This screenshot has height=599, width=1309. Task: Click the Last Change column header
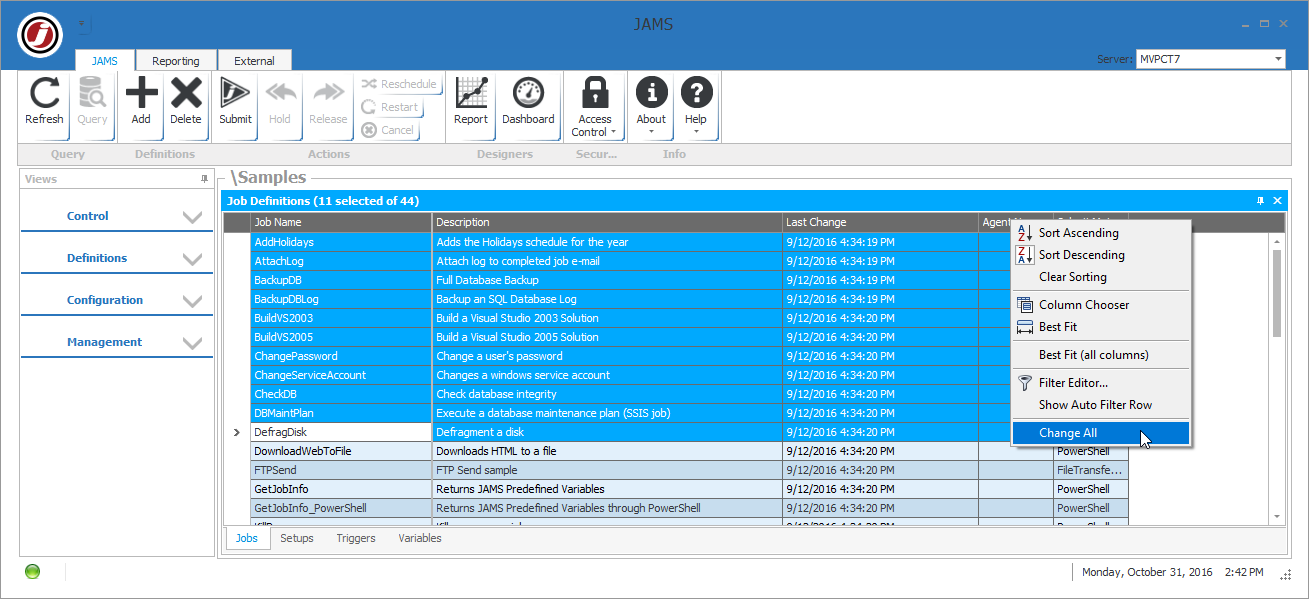click(x=880, y=222)
